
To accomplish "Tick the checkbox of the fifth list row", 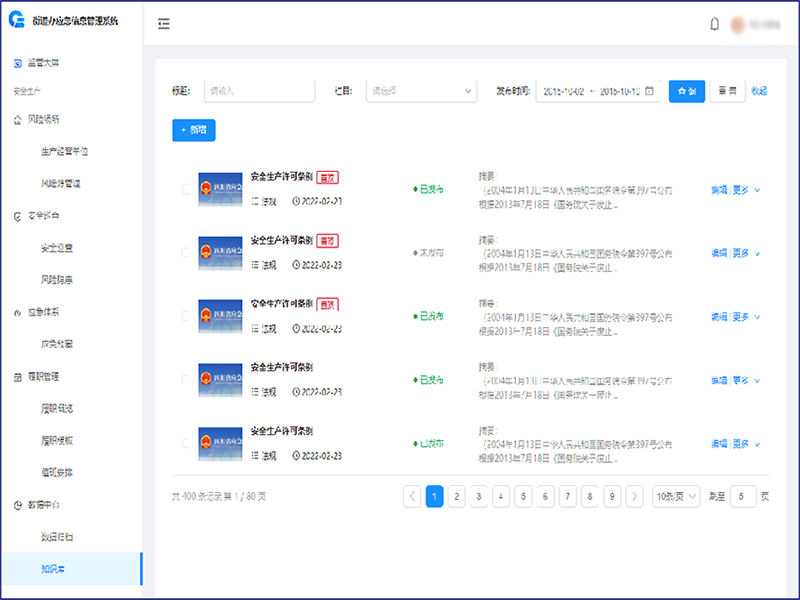I will [186, 443].
